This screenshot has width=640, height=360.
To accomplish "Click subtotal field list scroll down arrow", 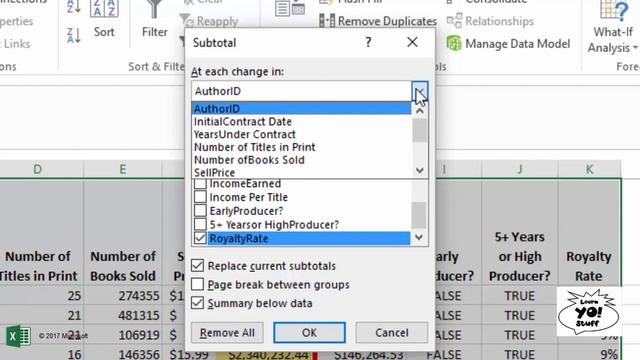I will (419, 237).
